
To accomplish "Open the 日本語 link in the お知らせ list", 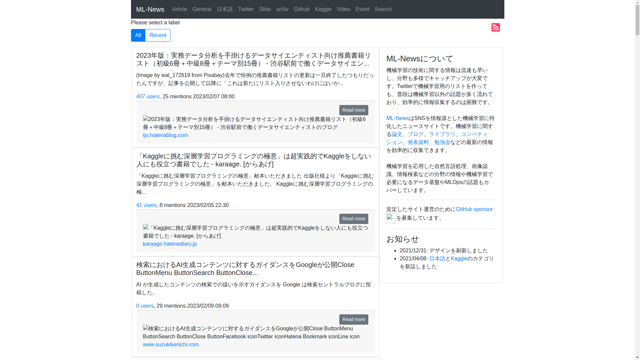I will [x=437, y=259].
